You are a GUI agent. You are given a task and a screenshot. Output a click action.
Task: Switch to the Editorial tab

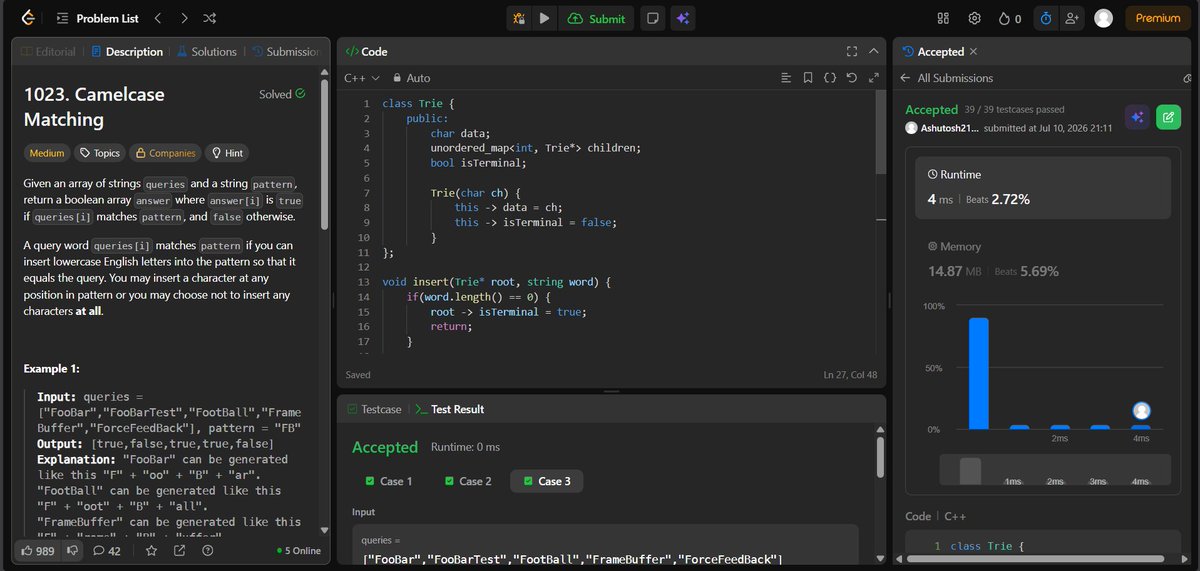48,51
